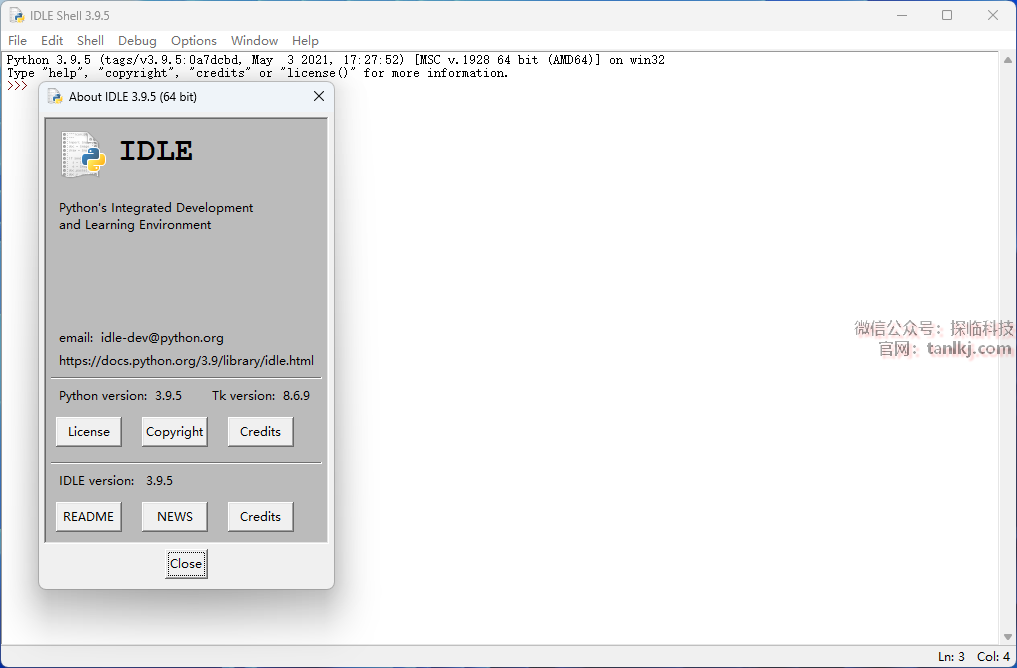Click the IDLE Shell window title icon
The image size is (1017, 668).
(x=16, y=15)
